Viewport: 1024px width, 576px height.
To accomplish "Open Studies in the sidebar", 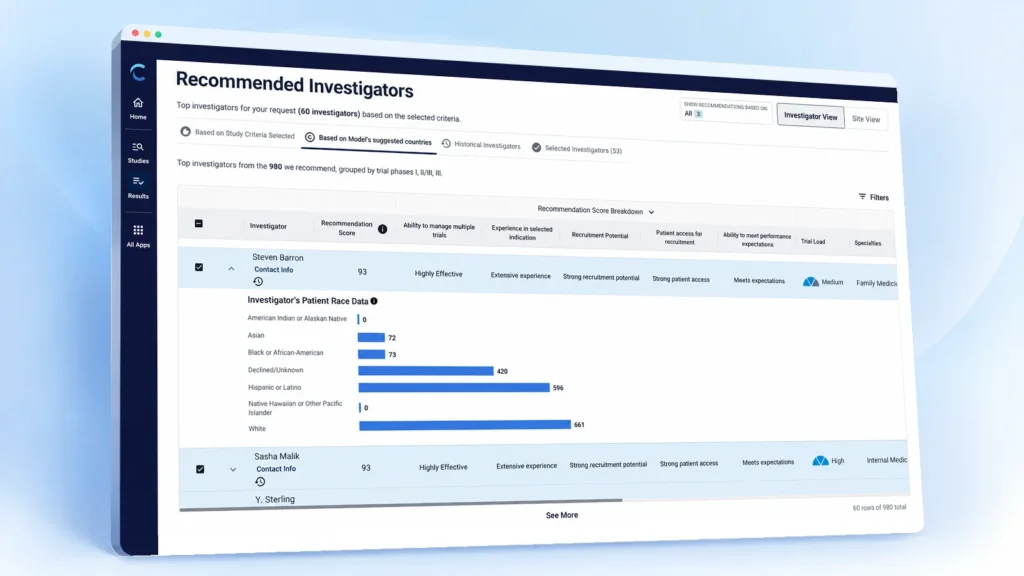I will [x=138, y=153].
